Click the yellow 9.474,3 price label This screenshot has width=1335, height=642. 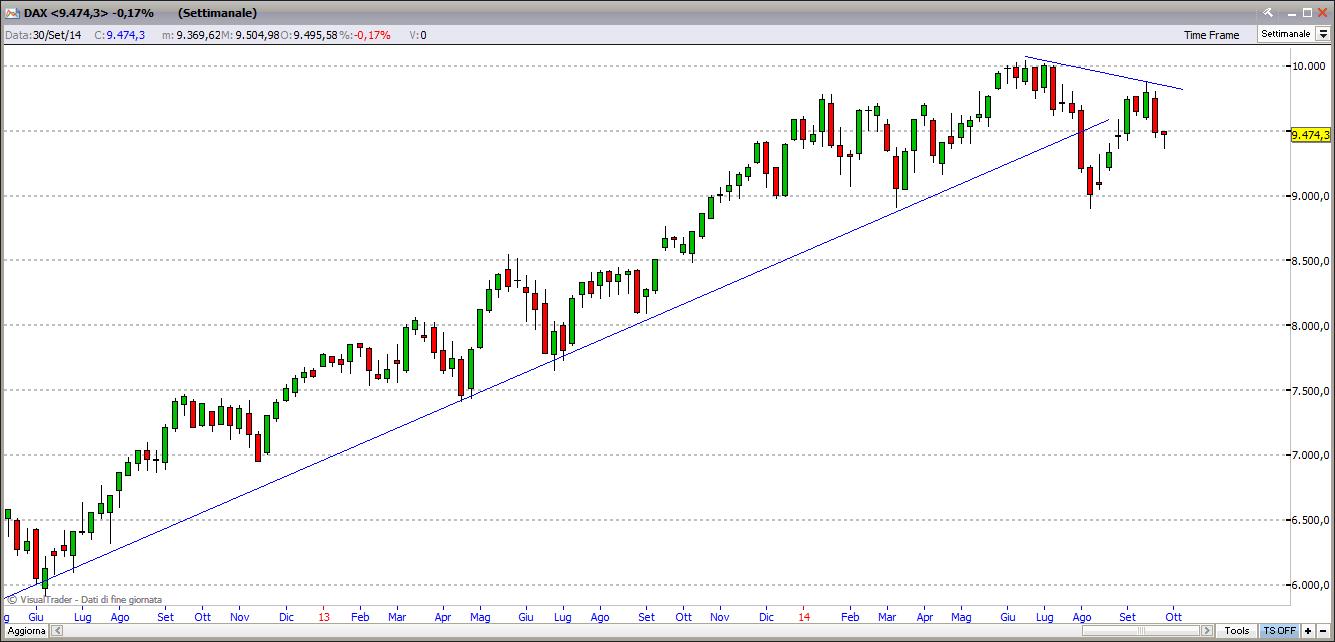pos(1310,135)
